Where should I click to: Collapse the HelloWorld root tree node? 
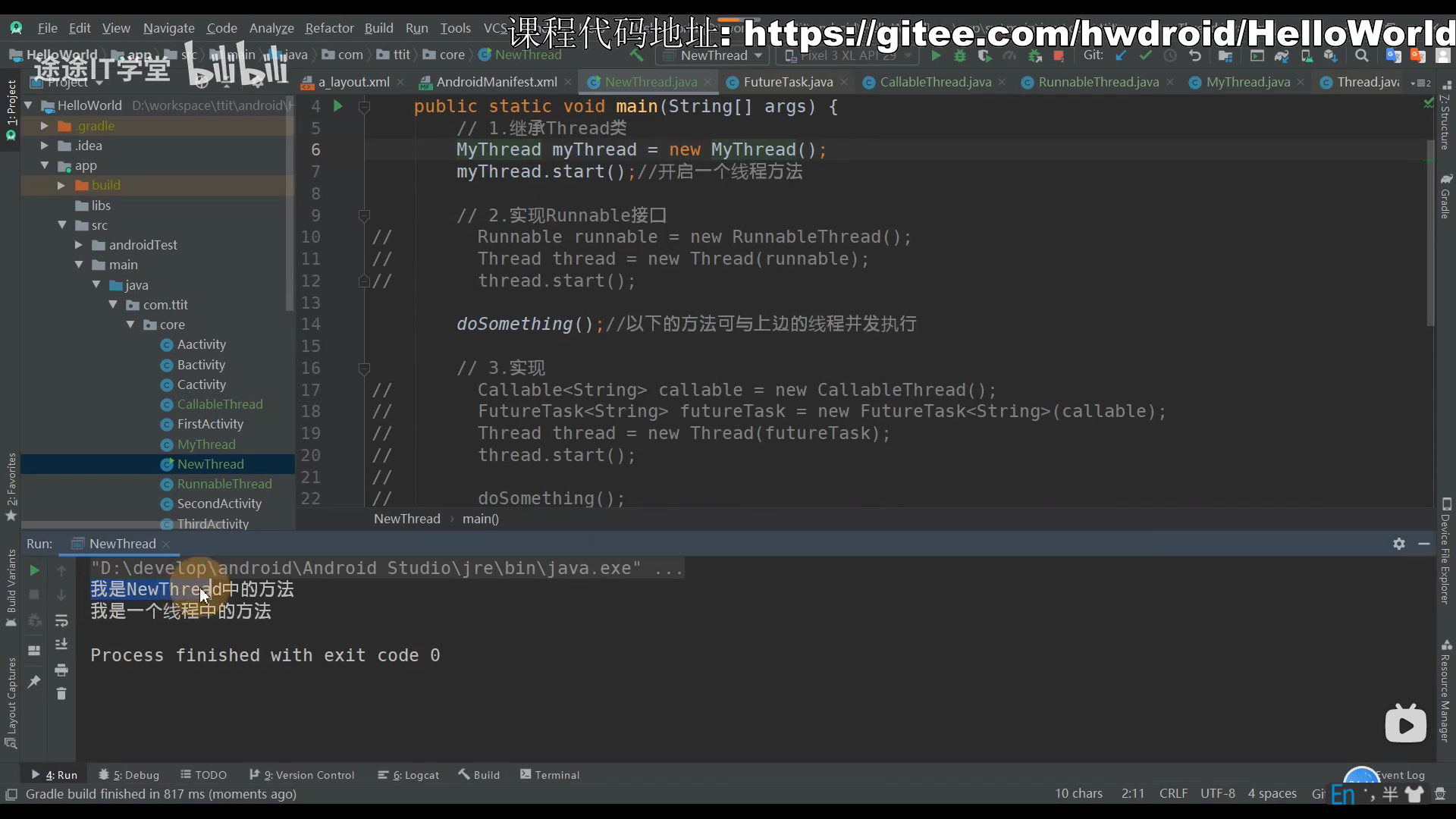[28, 105]
